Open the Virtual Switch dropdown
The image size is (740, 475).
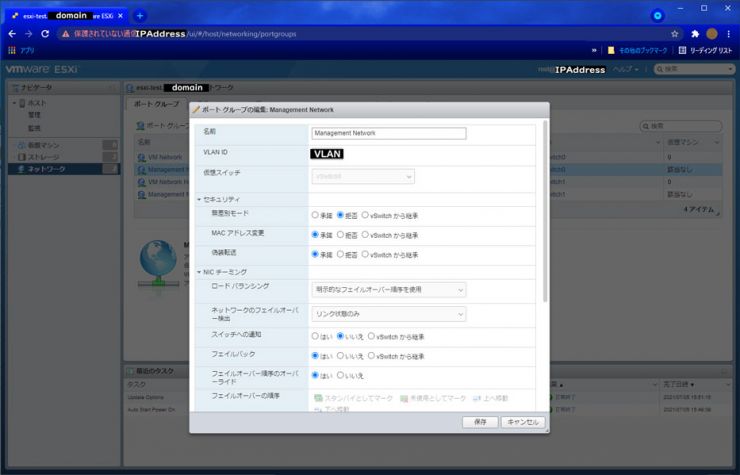click(x=362, y=177)
